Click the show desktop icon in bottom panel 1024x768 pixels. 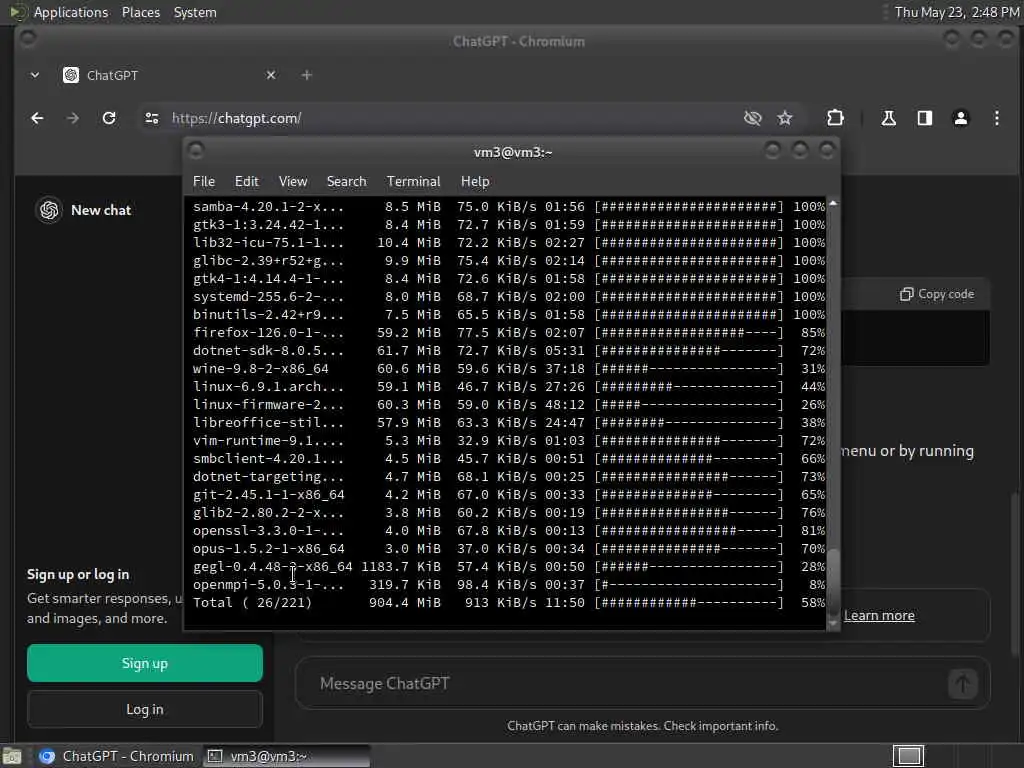(12, 756)
